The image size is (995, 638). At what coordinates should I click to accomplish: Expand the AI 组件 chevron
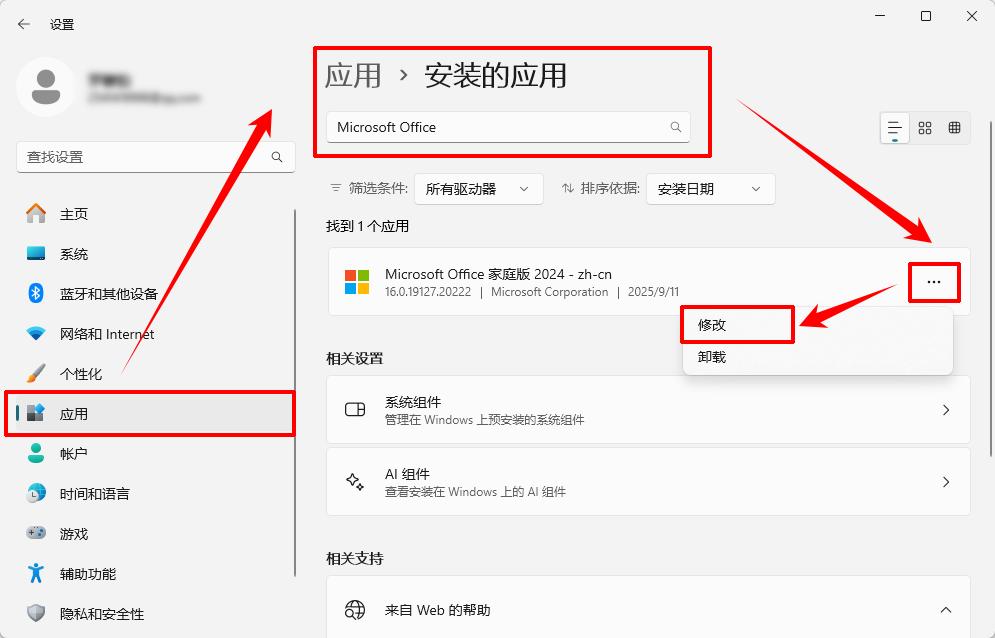(946, 482)
